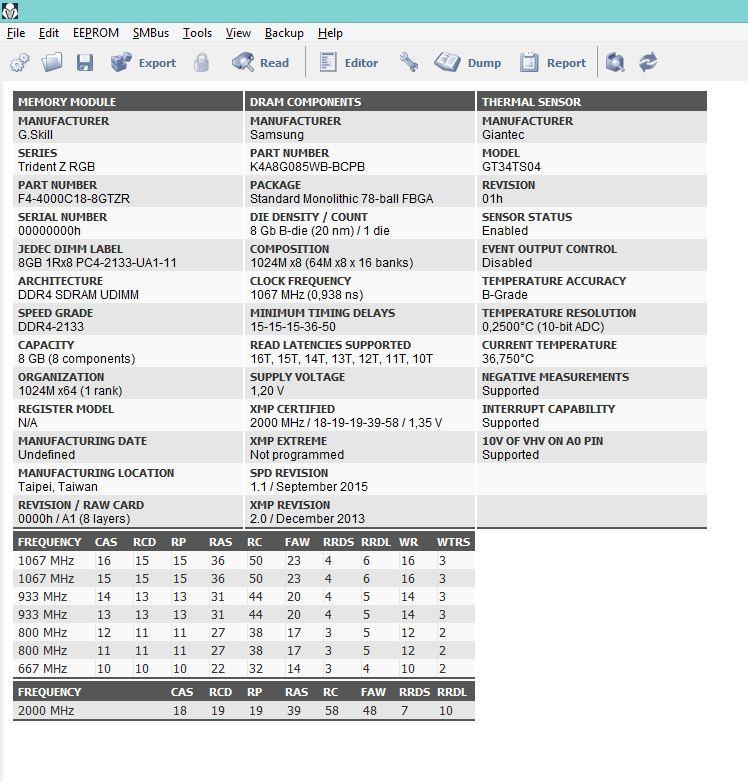Screen dimensions: 748x781
Task: Select the 2000 MHz XMP timing row
Action: (x=244, y=710)
